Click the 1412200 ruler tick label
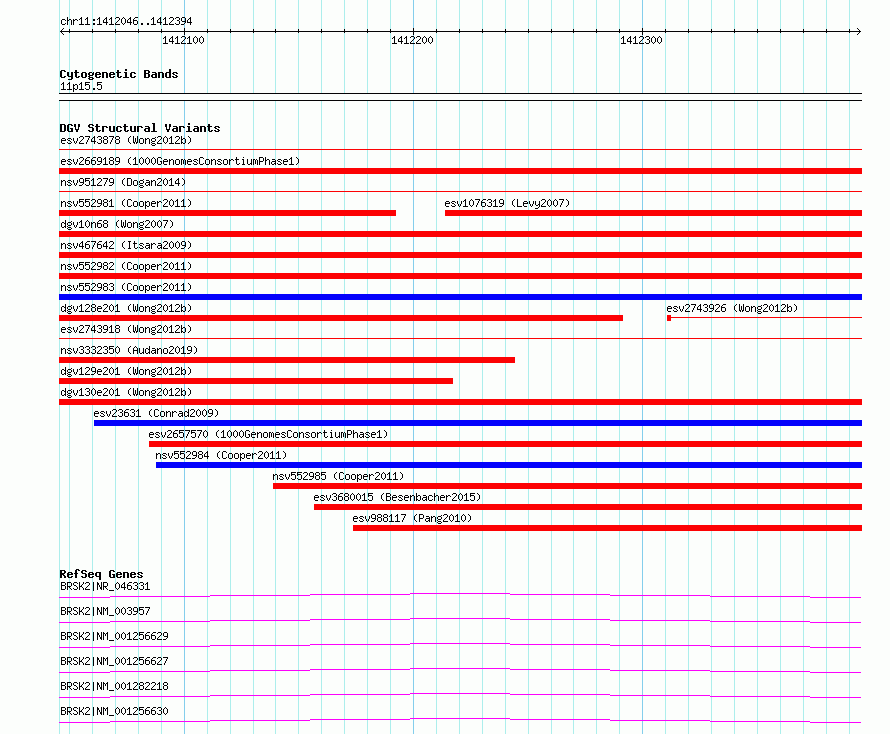Viewport: 890px width, 734px height. [x=412, y=40]
